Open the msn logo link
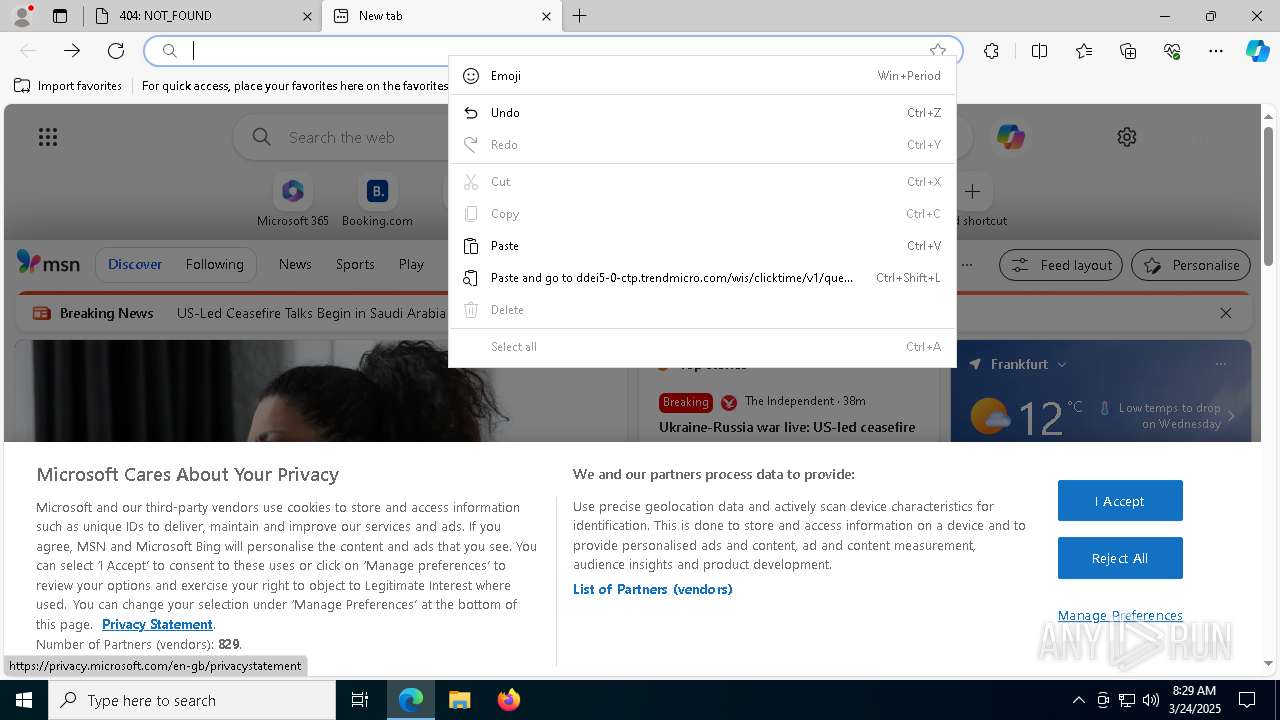 click(x=48, y=263)
